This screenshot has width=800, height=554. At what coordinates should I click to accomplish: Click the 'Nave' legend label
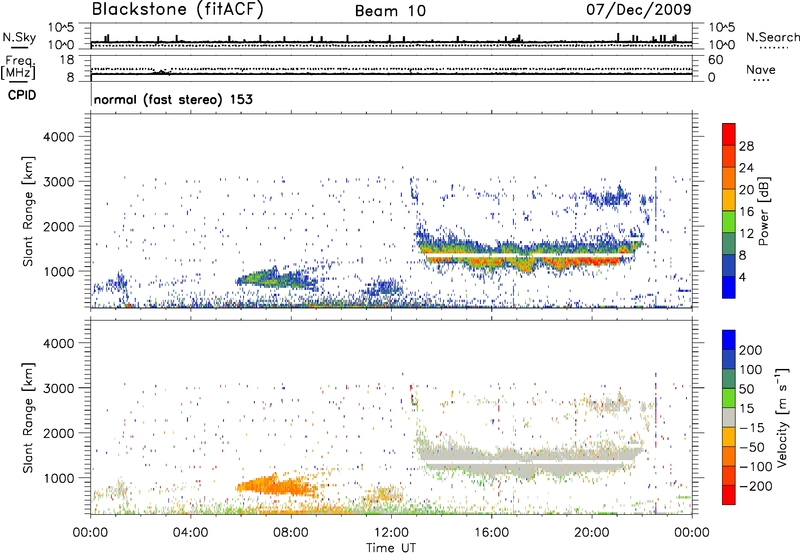click(x=761, y=69)
